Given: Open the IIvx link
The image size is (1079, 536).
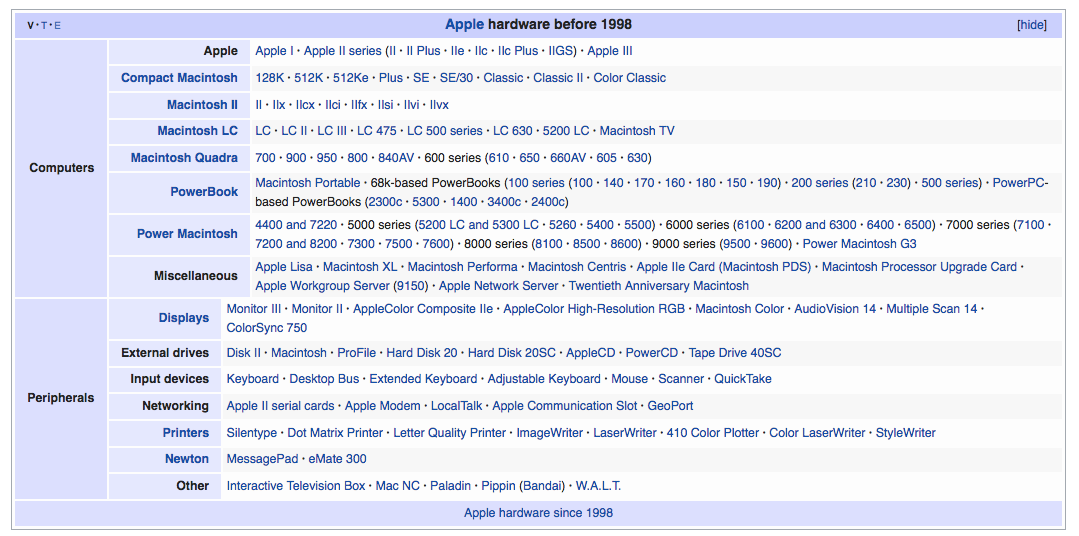Looking at the screenshot, I should (439, 105).
